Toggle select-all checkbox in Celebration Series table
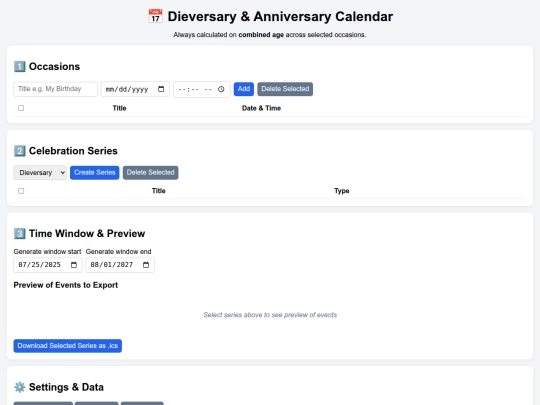Image resolution: width=540 pixels, height=405 pixels. (21, 191)
